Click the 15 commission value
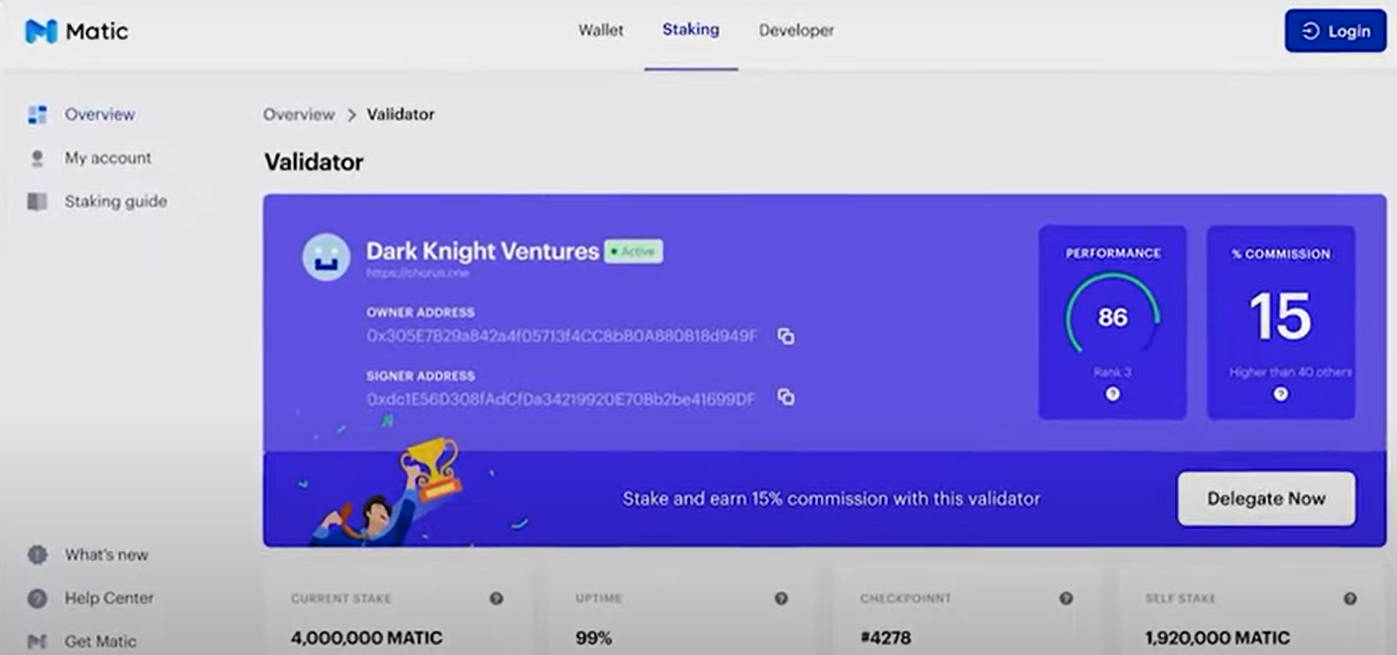The image size is (1397, 655). 1281,317
